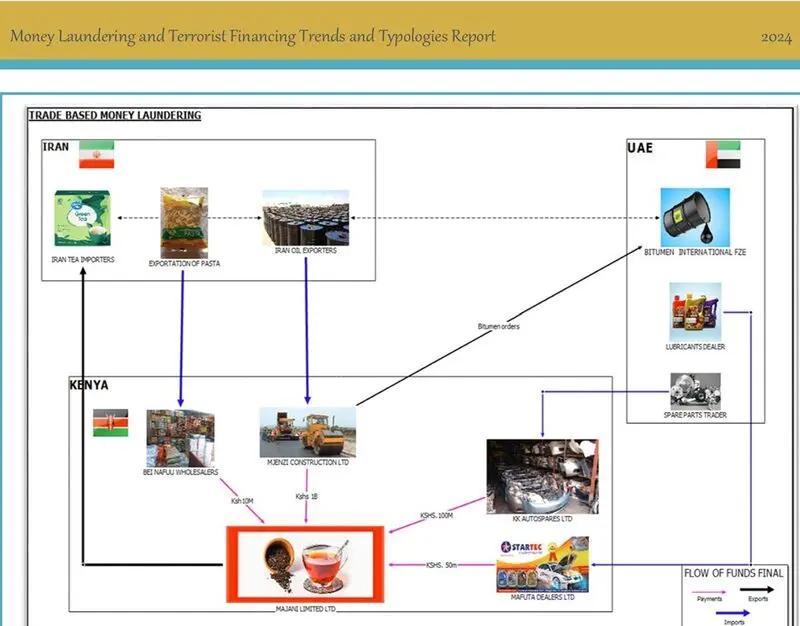This screenshot has width=800, height=626.
Task: Click the report title in header
Action: point(253,36)
